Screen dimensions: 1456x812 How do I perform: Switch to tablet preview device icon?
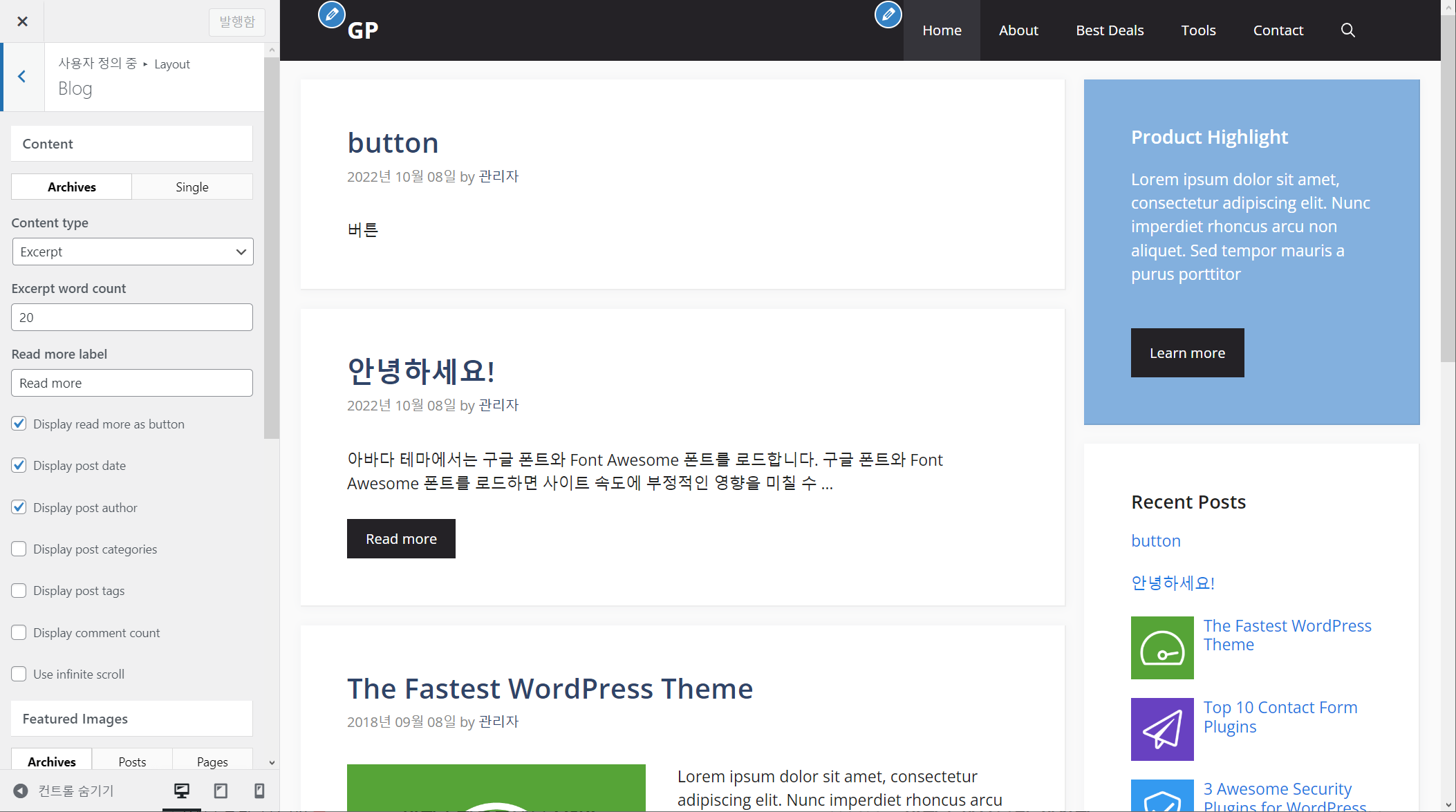[x=221, y=791]
